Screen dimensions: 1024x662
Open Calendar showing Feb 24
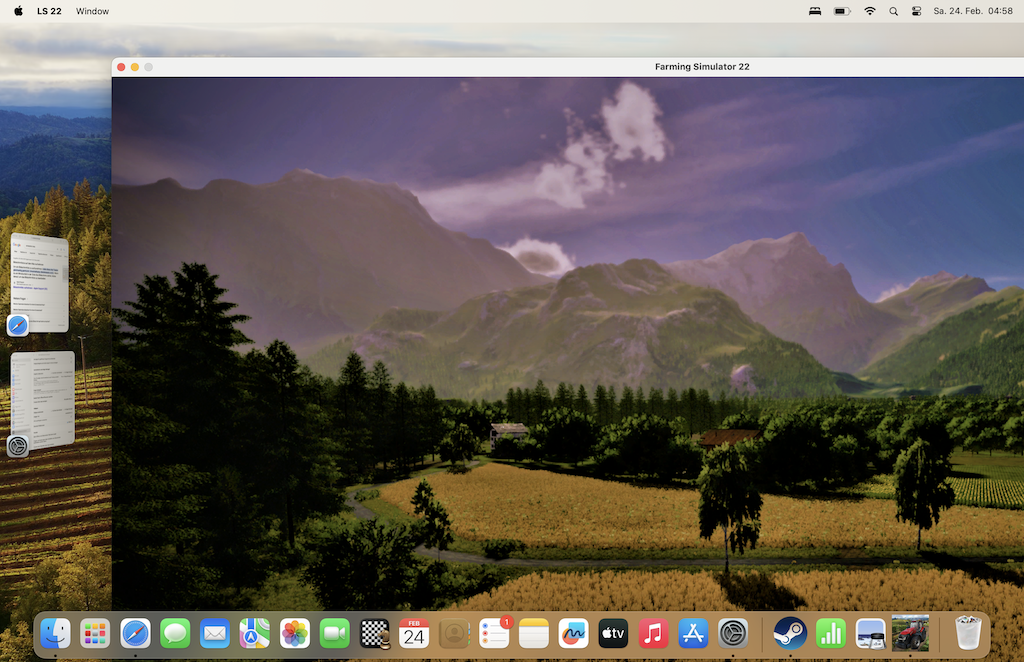[x=414, y=633]
